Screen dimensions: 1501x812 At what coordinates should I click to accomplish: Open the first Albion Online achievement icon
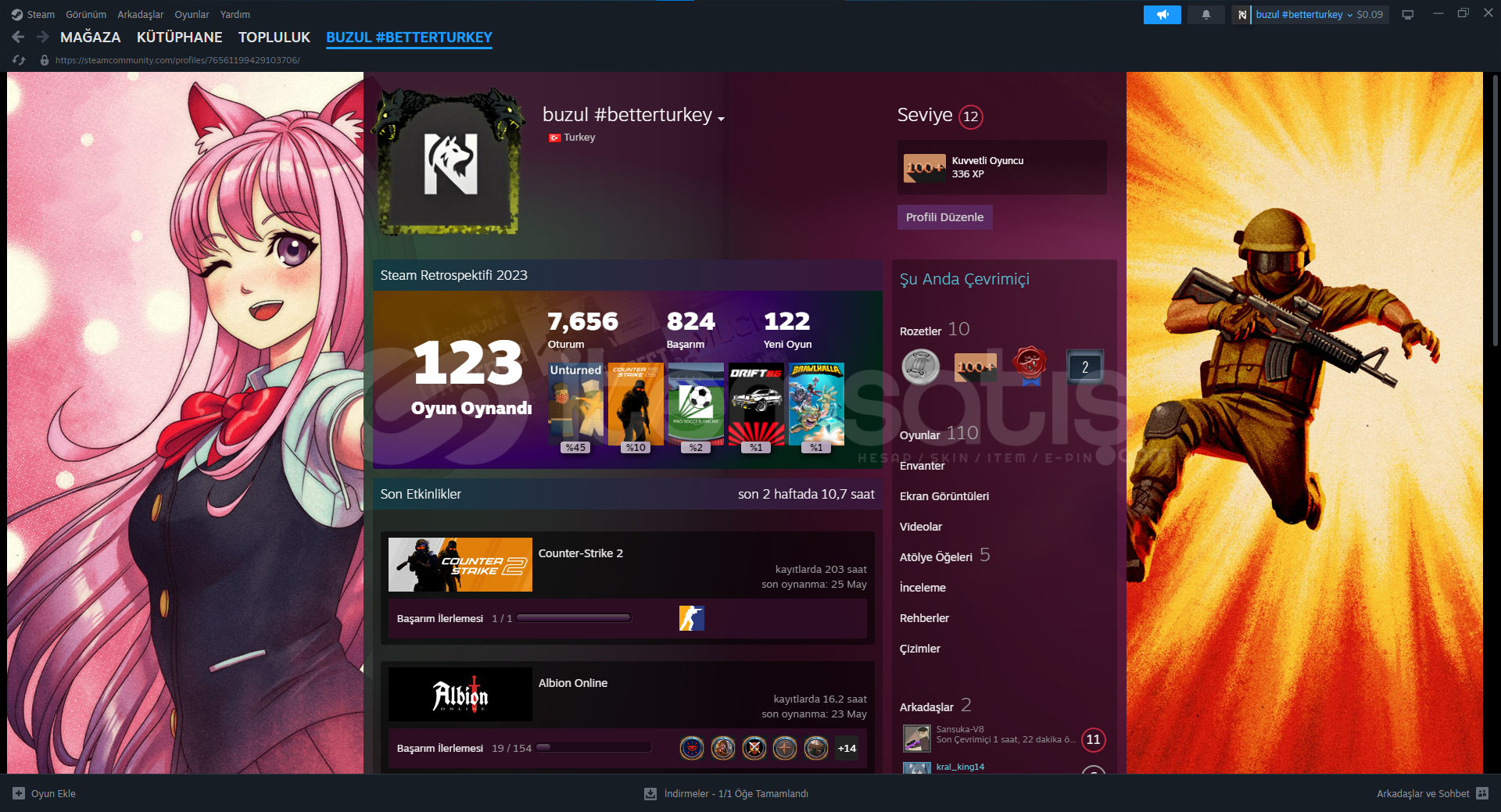pyautogui.click(x=692, y=748)
